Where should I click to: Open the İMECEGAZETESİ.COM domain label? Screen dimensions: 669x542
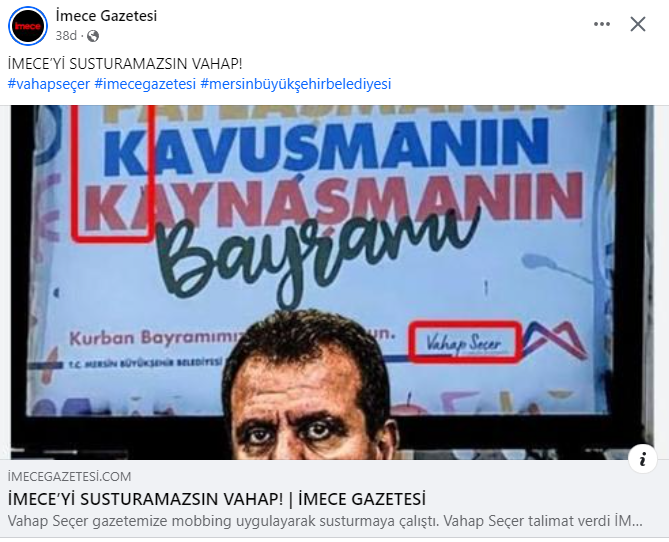click(x=70, y=476)
